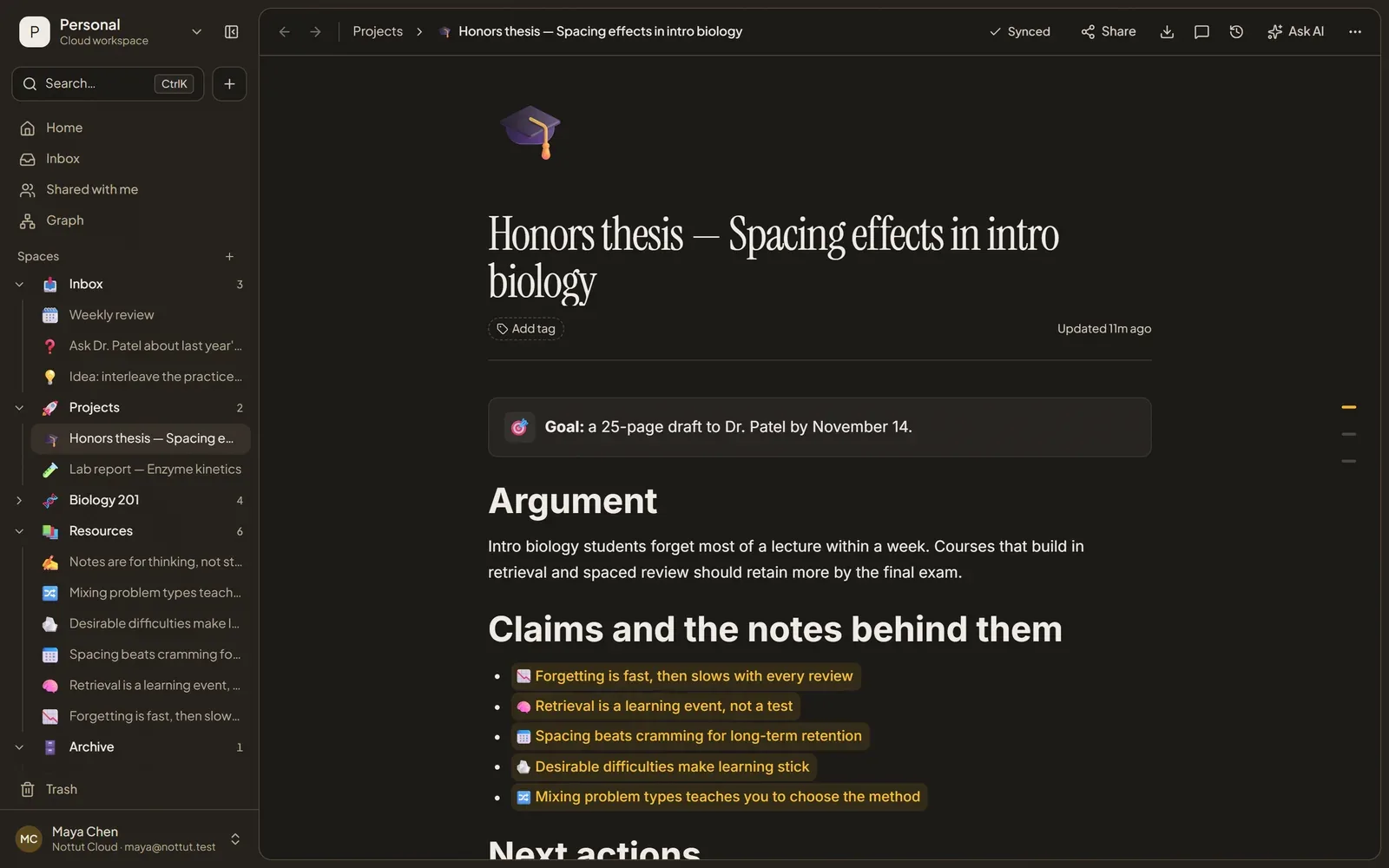Open 'Desirable difficulties make learning stick' link
This screenshot has width=1389, height=868.
[x=664, y=766]
